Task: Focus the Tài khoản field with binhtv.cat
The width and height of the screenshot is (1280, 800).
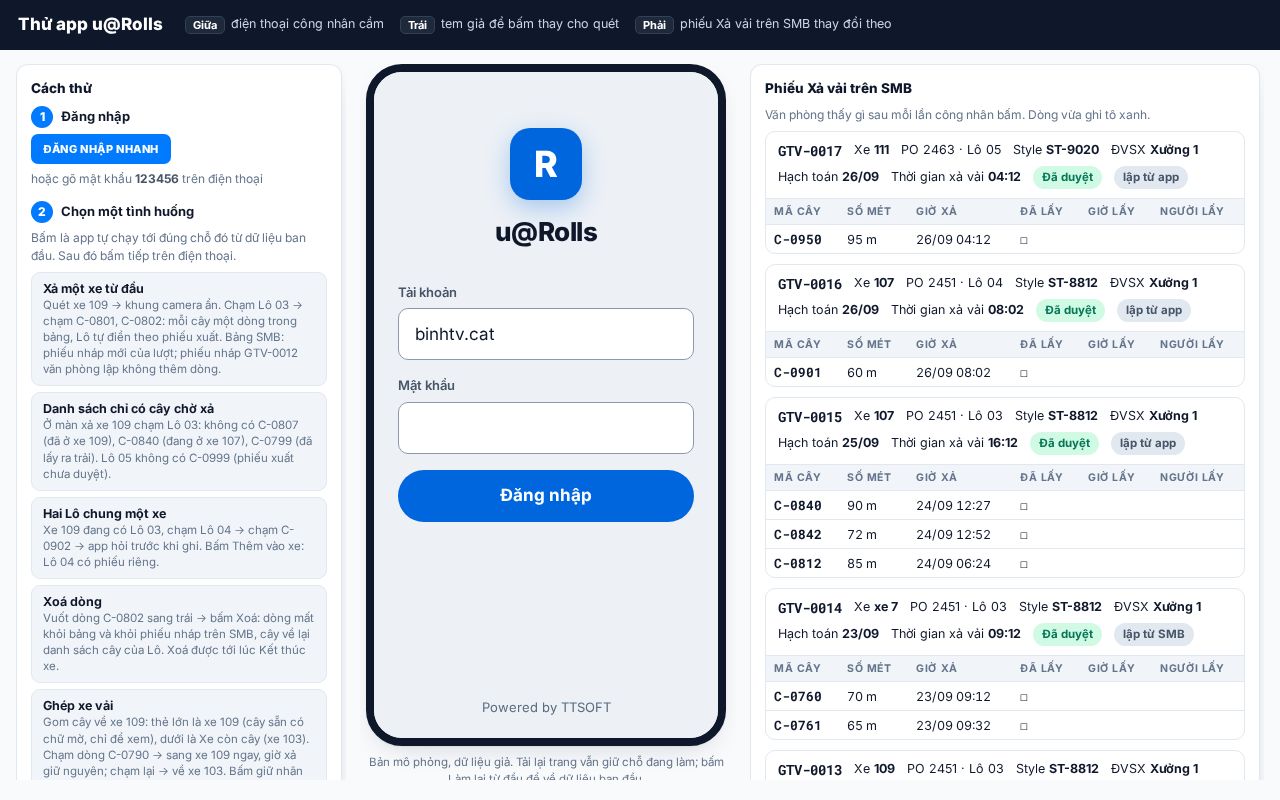Action: click(x=546, y=334)
